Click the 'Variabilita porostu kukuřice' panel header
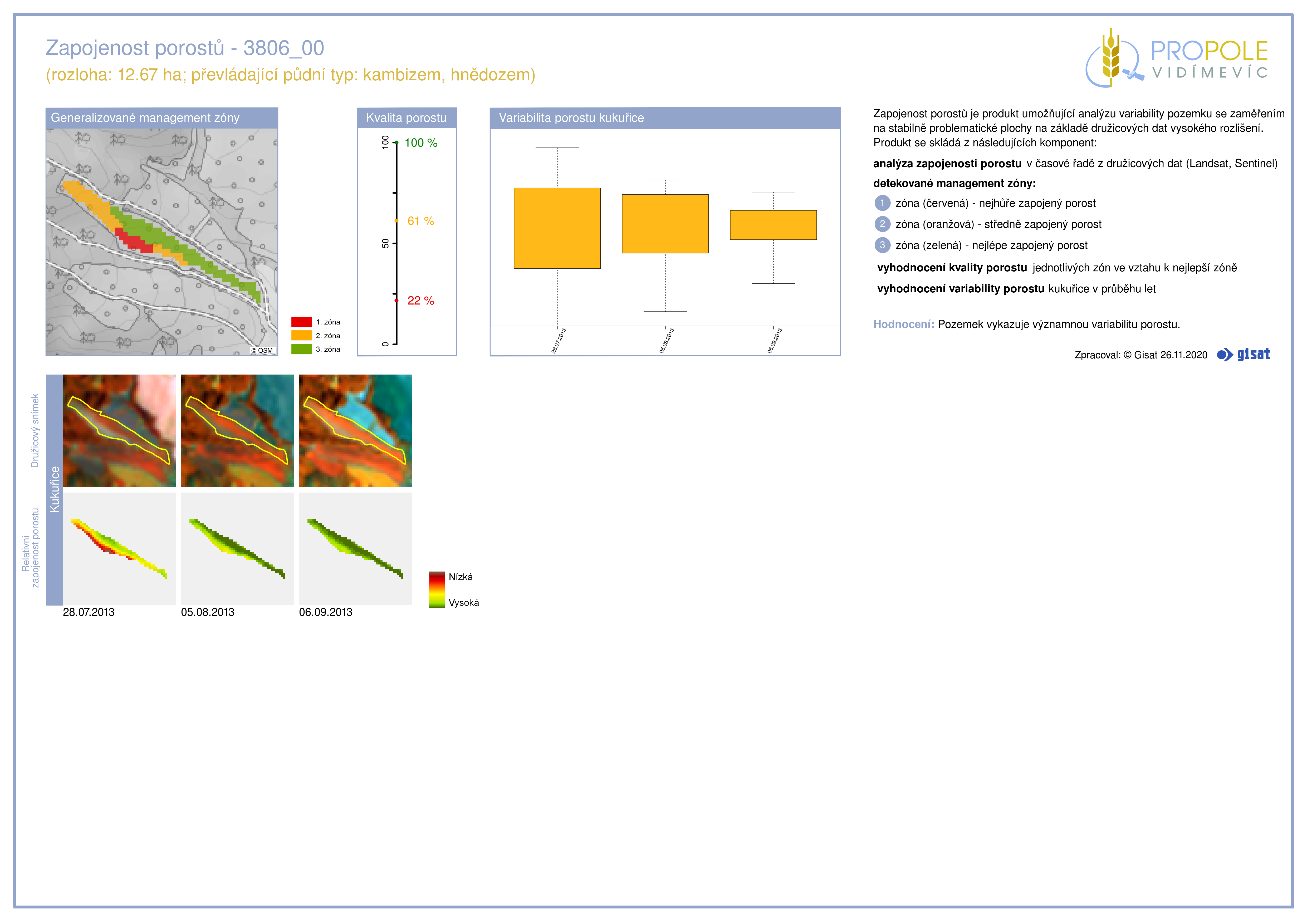The height and width of the screenshot is (924, 1307). tap(665, 118)
